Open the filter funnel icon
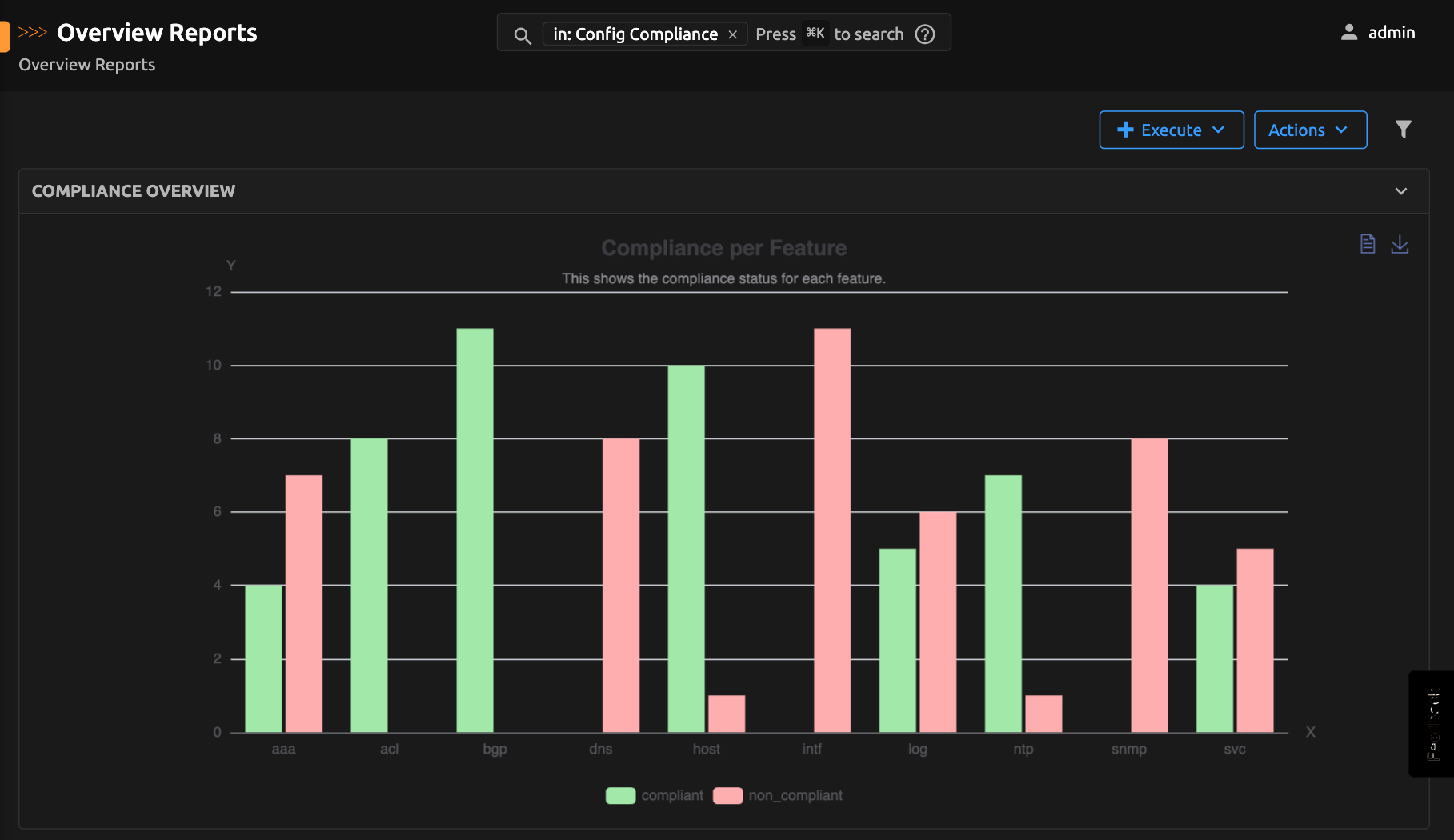Viewport: 1454px width, 840px height. (x=1403, y=128)
